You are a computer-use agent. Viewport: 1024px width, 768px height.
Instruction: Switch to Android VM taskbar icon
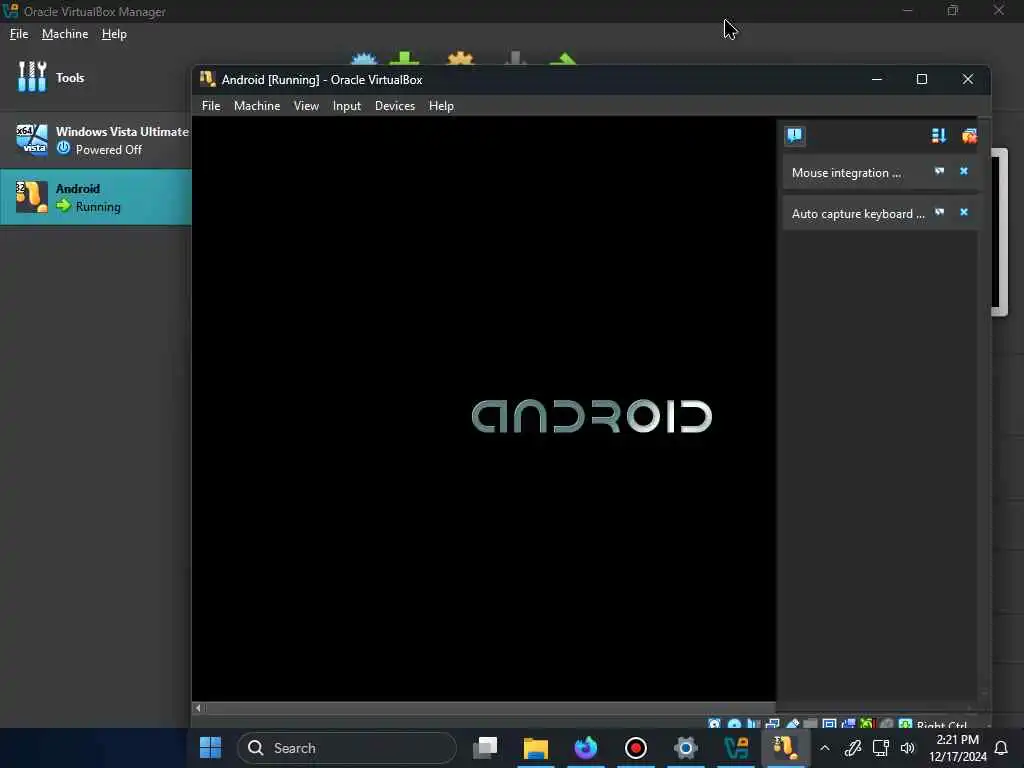tap(786, 748)
